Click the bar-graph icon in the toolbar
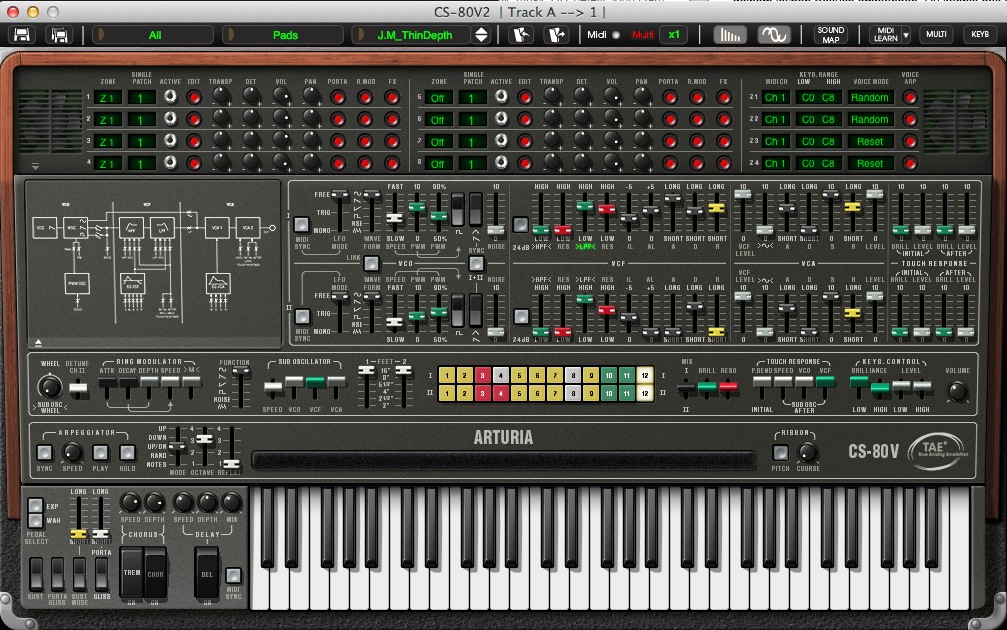The height and width of the screenshot is (630, 1007). point(731,35)
